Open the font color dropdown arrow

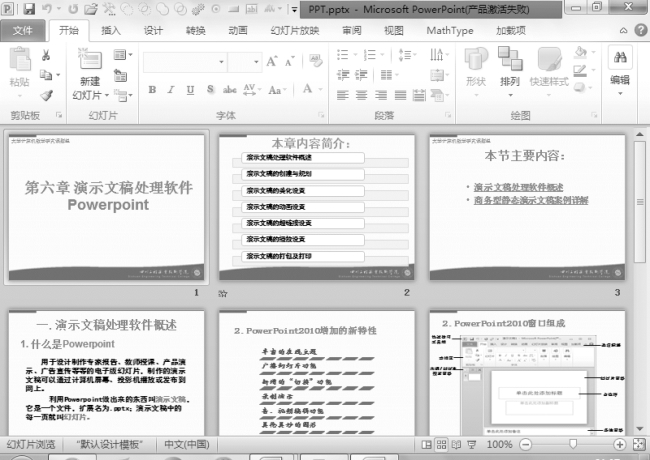[320, 89]
